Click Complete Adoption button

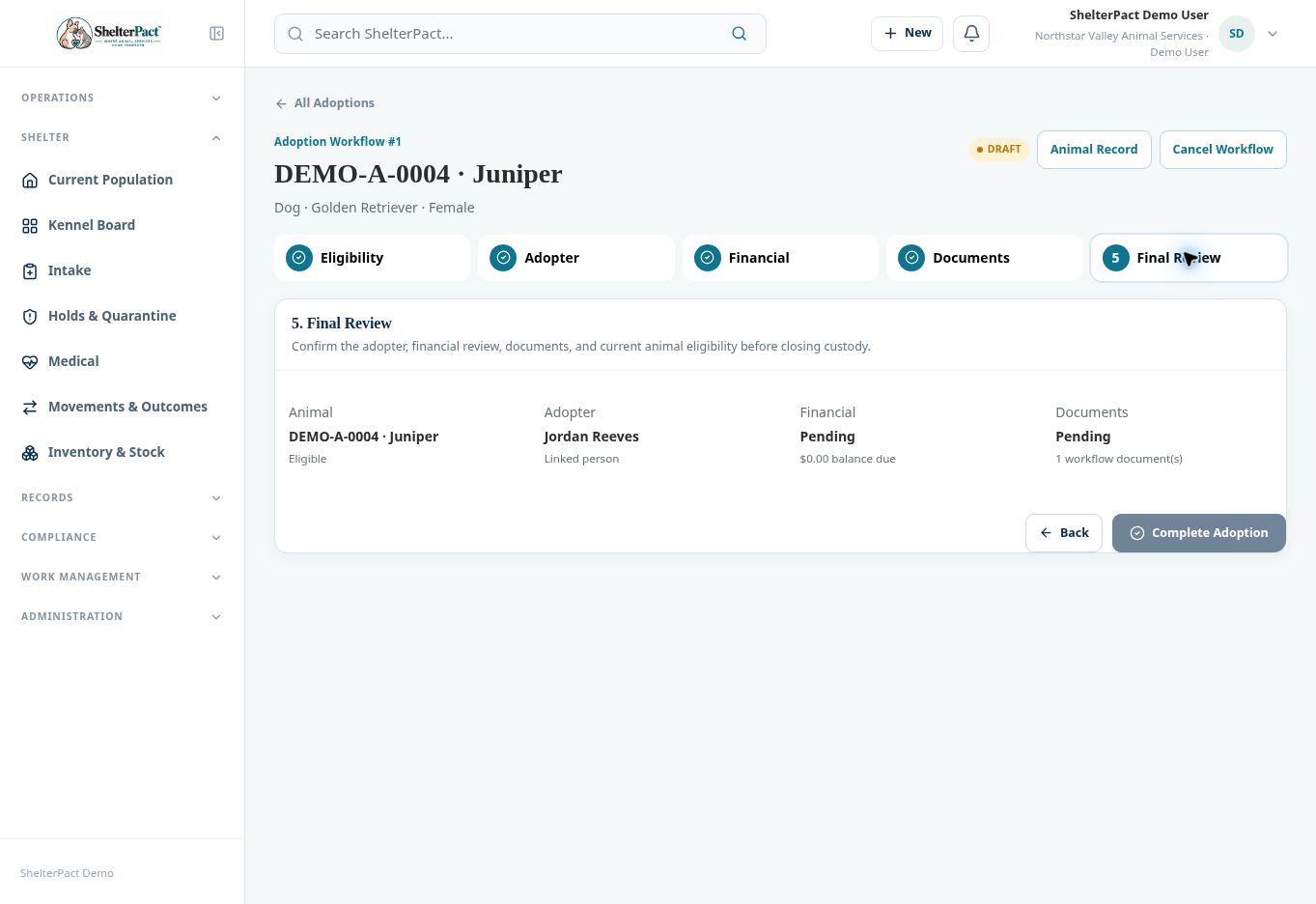(1199, 533)
